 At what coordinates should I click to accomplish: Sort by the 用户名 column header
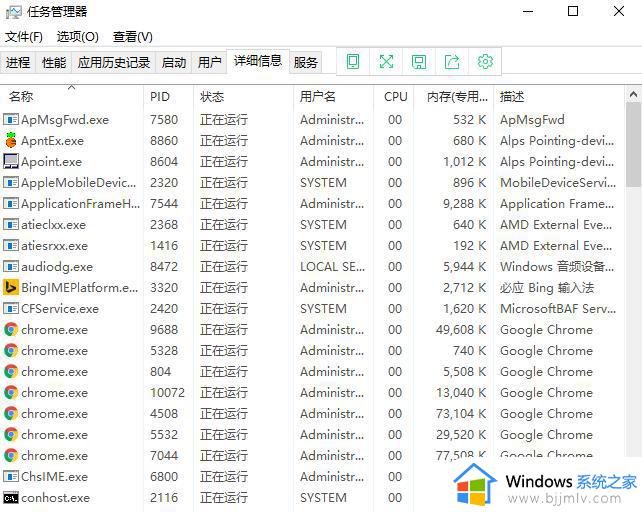pyautogui.click(x=333, y=97)
